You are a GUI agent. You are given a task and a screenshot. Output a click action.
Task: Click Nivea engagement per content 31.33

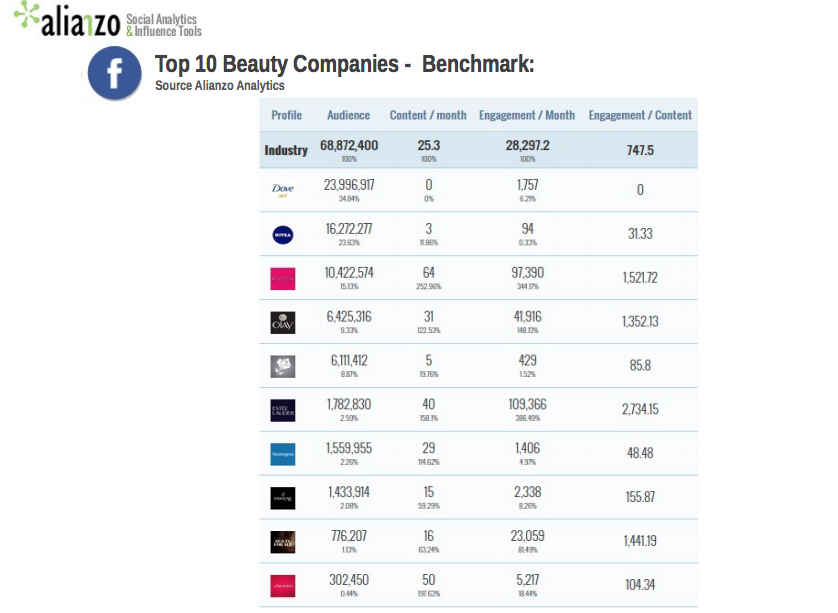[x=640, y=234]
